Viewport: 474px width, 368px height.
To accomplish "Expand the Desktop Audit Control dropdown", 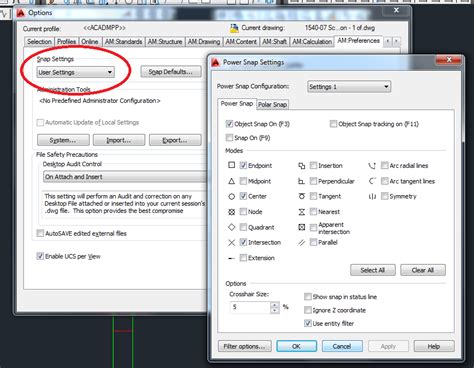I will point(125,177).
